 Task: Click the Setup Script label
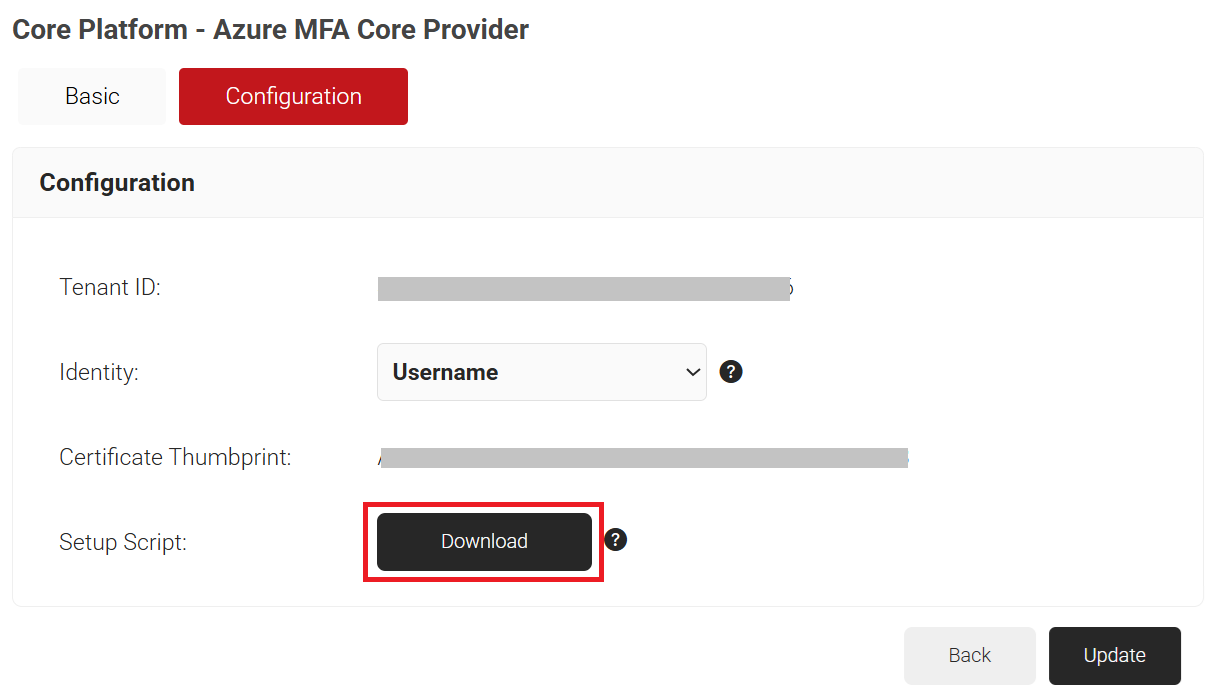pos(123,542)
